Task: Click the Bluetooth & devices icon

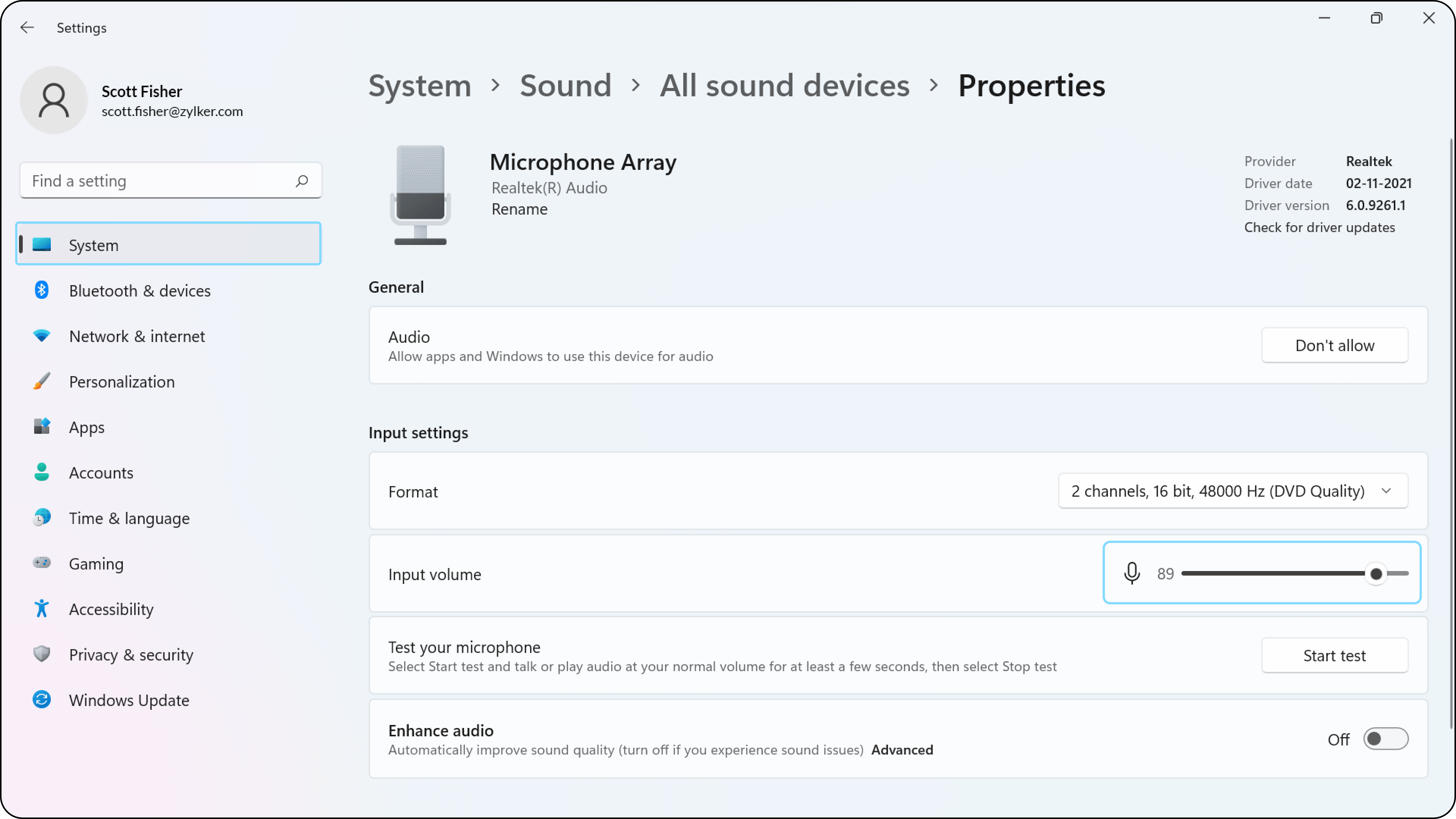Action: click(41, 290)
